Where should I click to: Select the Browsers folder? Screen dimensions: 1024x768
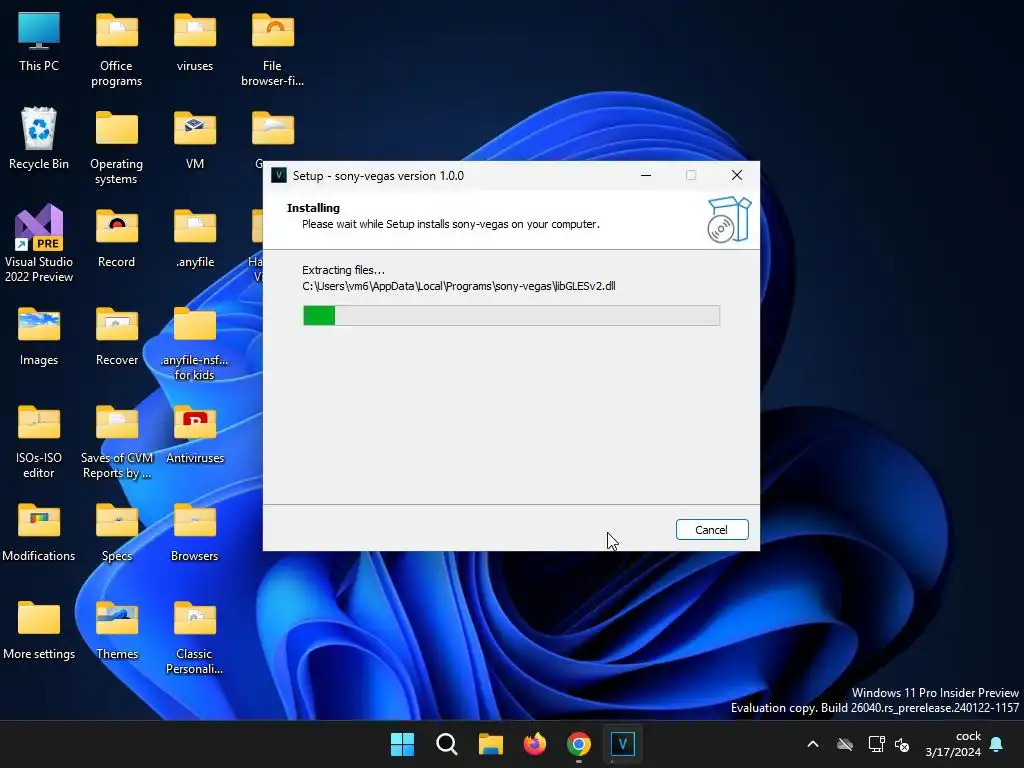pos(195,532)
